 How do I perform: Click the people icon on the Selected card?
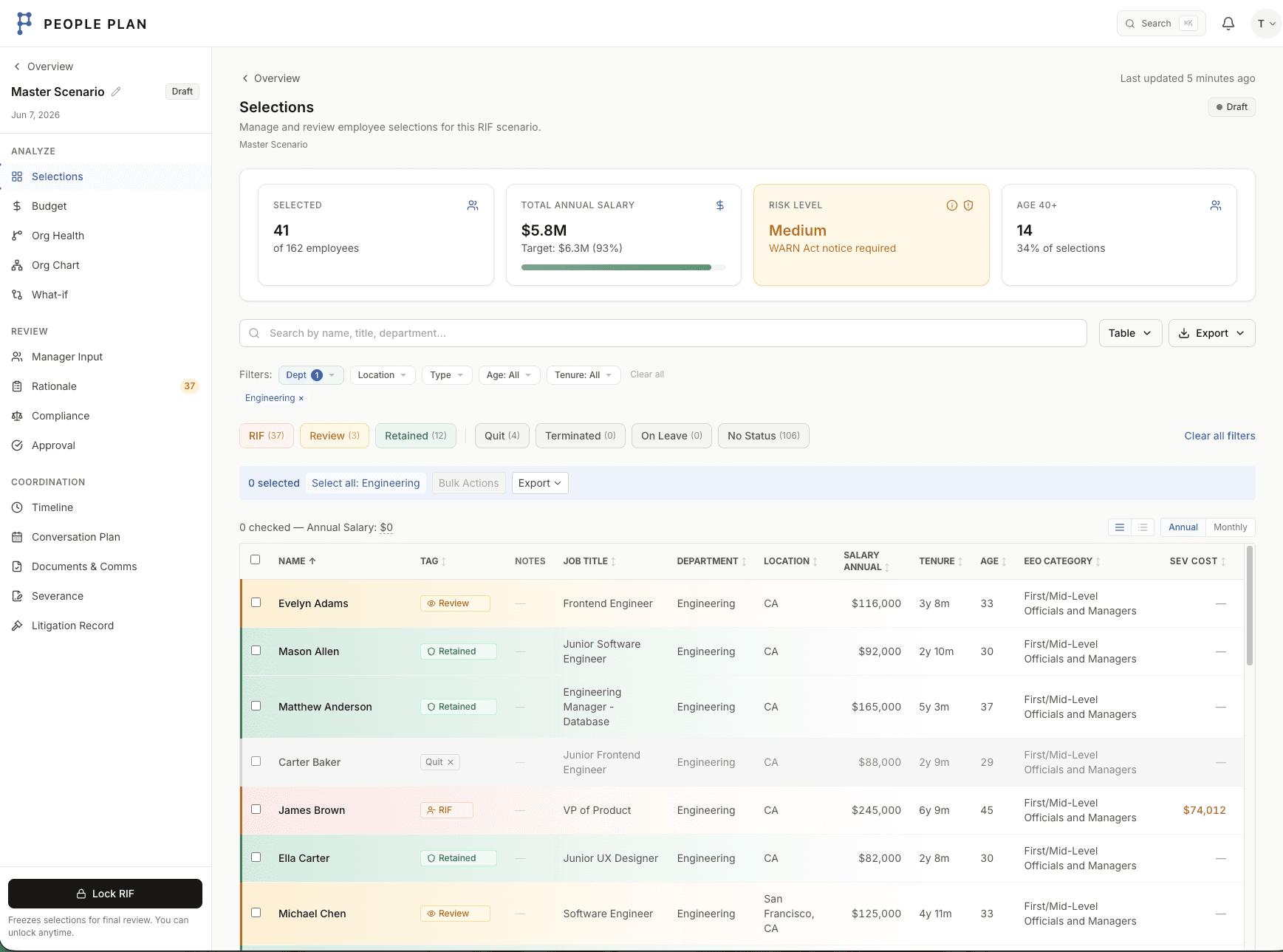tap(473, 205)
